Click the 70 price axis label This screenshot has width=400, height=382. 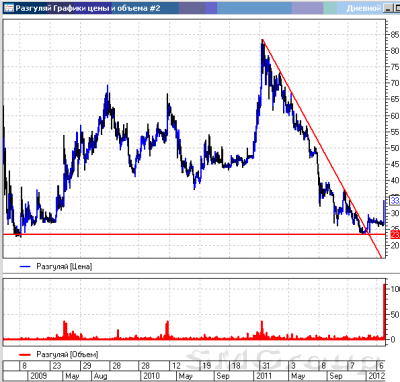[395, 83]
